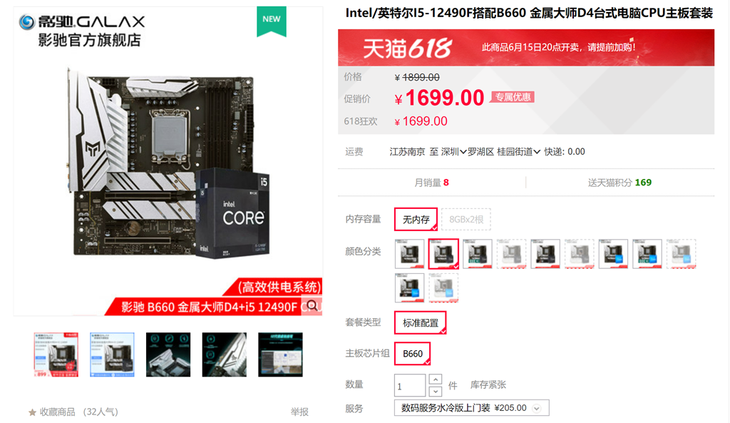Open the 月销量 8 sales tab

(x=432, y=182)
